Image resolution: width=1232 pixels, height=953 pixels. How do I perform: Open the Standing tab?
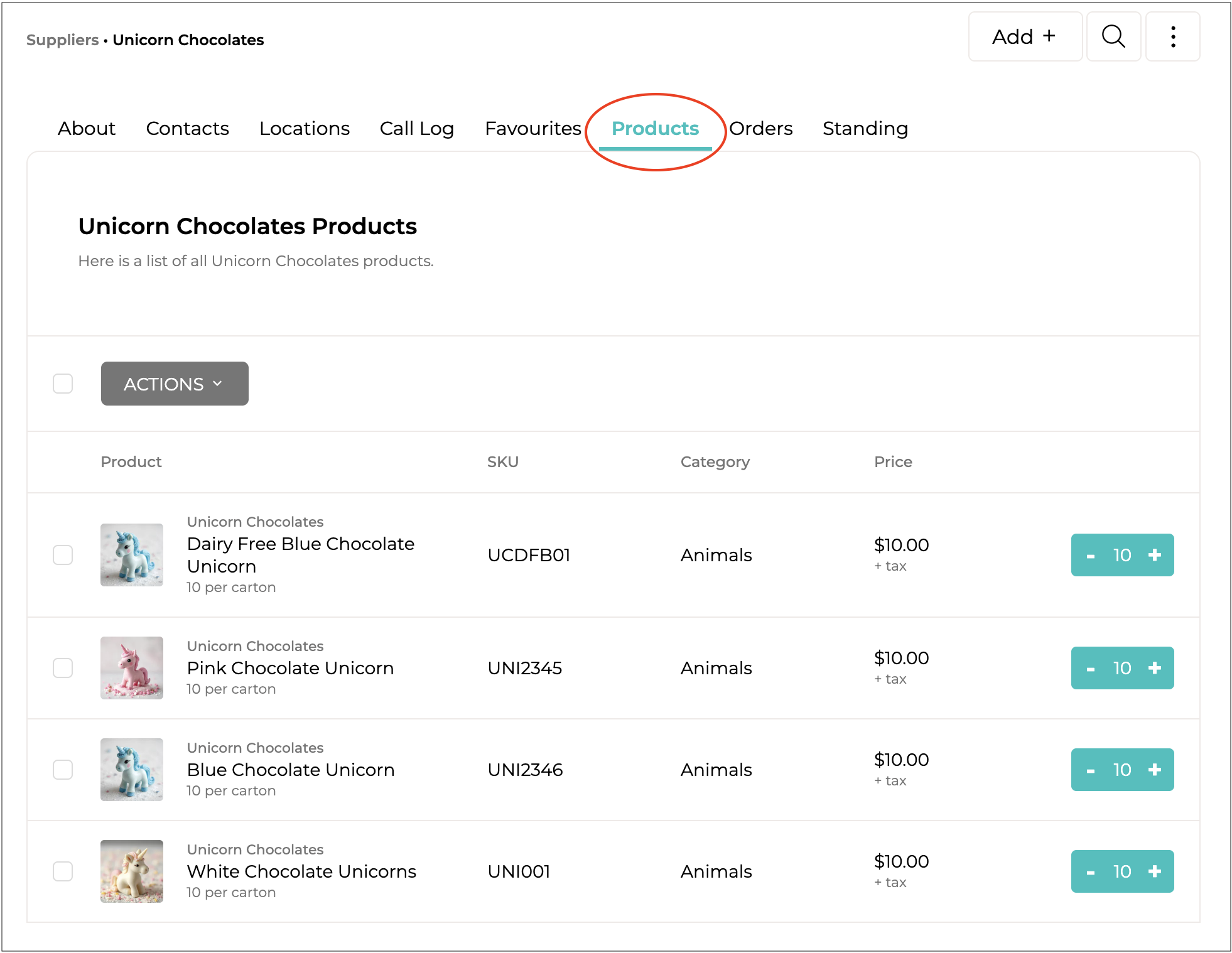(x=865, y=128)
